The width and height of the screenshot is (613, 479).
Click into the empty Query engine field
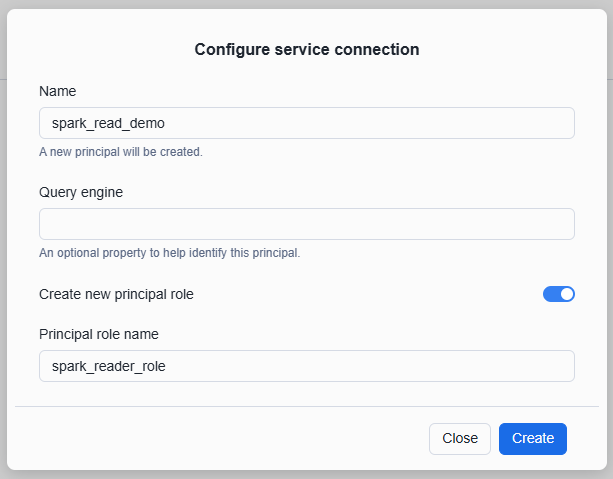(x=306, y=224)
